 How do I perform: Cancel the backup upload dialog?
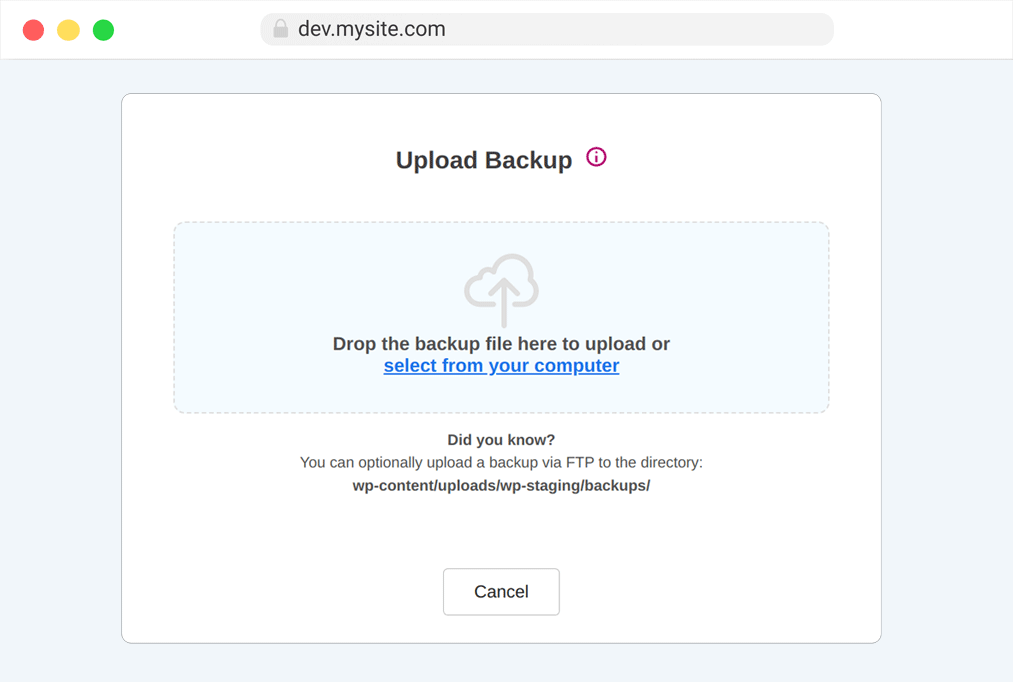click(501, 592)
